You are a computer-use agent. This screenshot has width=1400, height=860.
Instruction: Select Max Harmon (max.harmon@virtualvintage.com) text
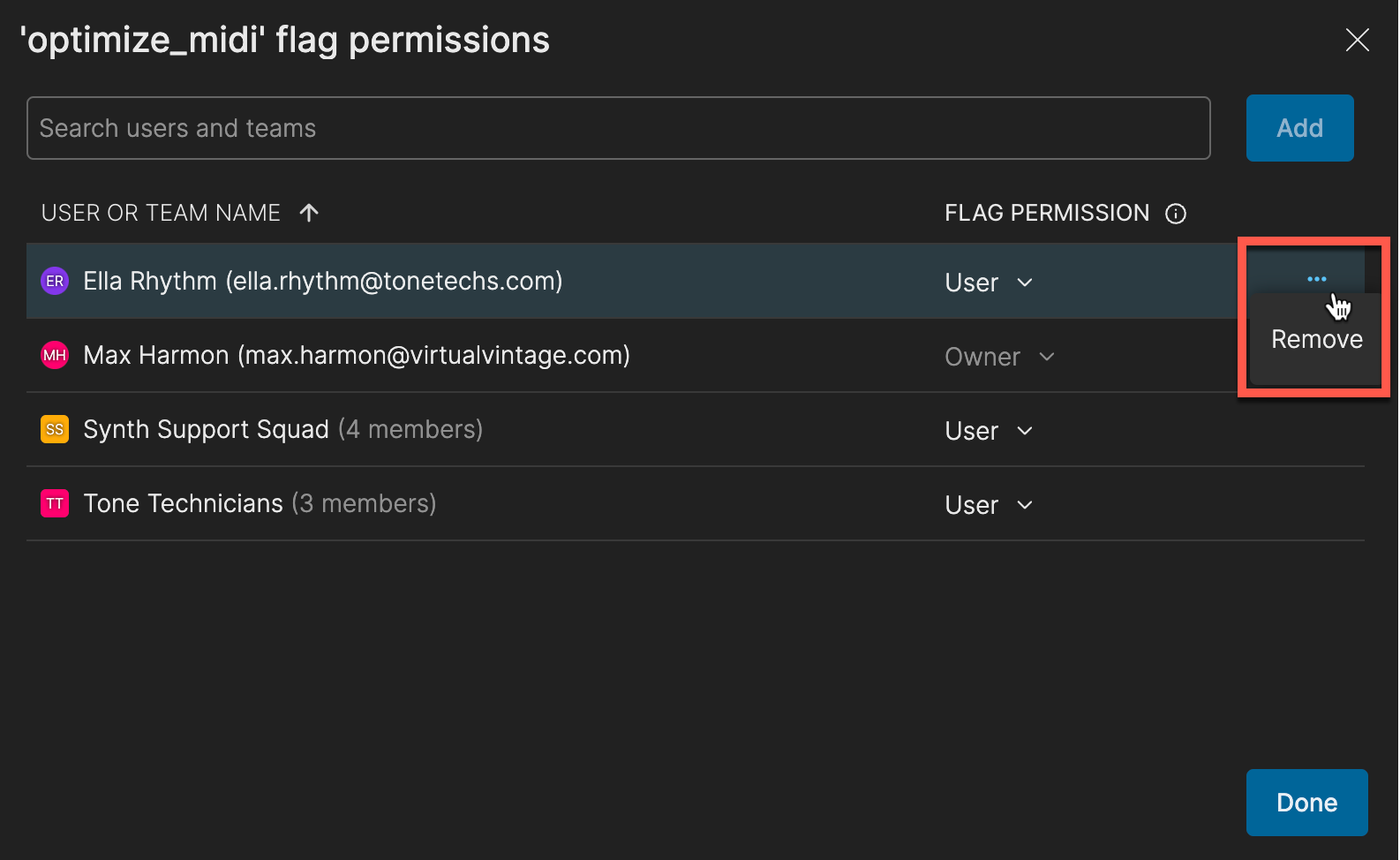coord(357,355)
